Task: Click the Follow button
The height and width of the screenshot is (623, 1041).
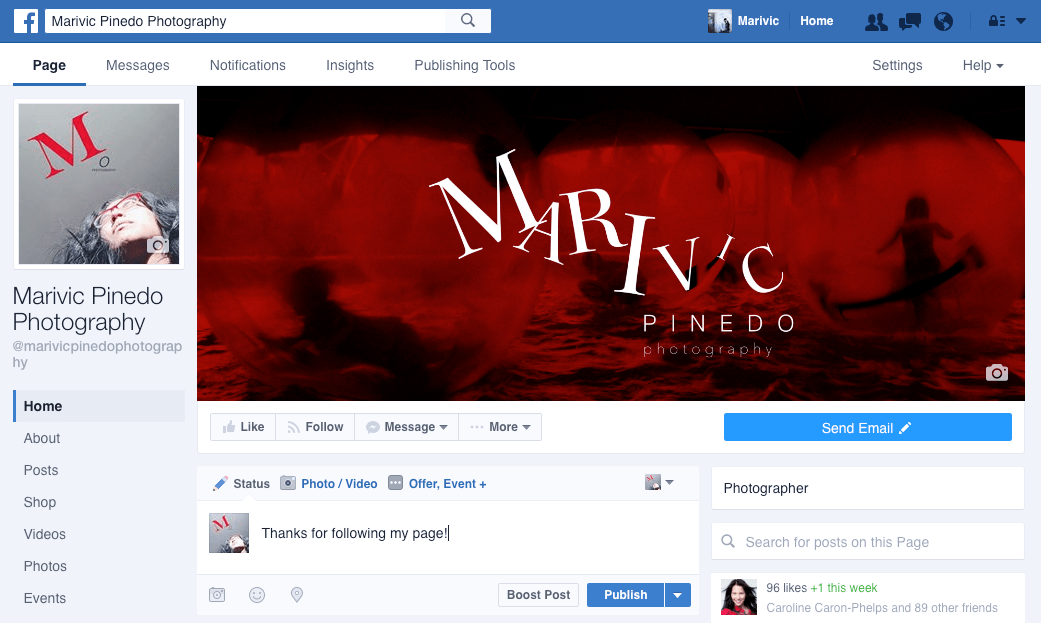Action: click(315, 427)
